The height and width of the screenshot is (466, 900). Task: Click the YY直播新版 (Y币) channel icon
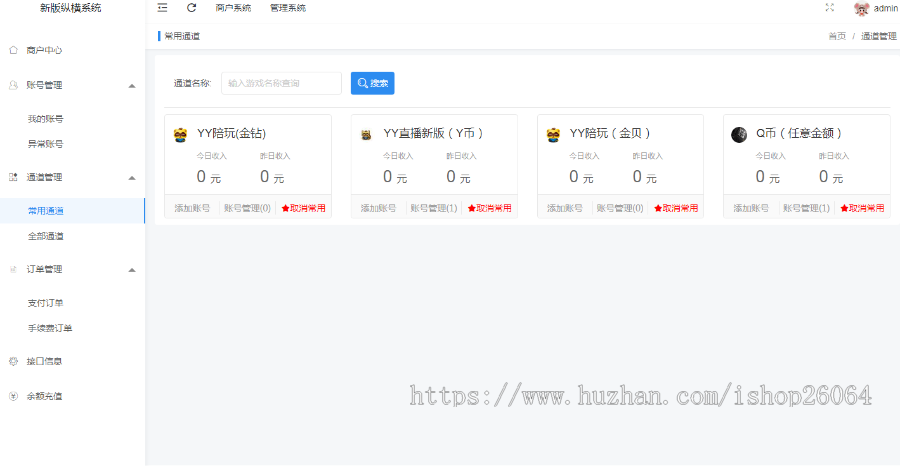366,135
